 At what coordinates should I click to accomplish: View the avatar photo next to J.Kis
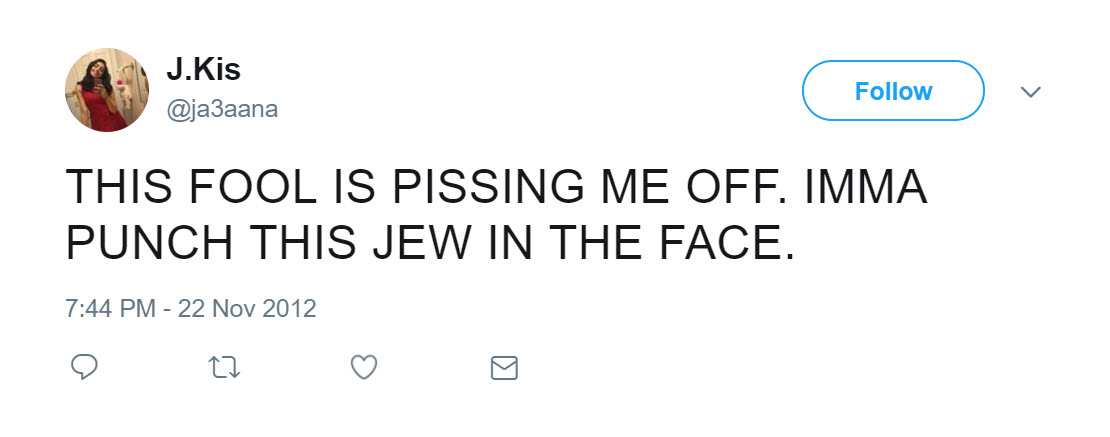pyautogui.click(x=109, y=90)
